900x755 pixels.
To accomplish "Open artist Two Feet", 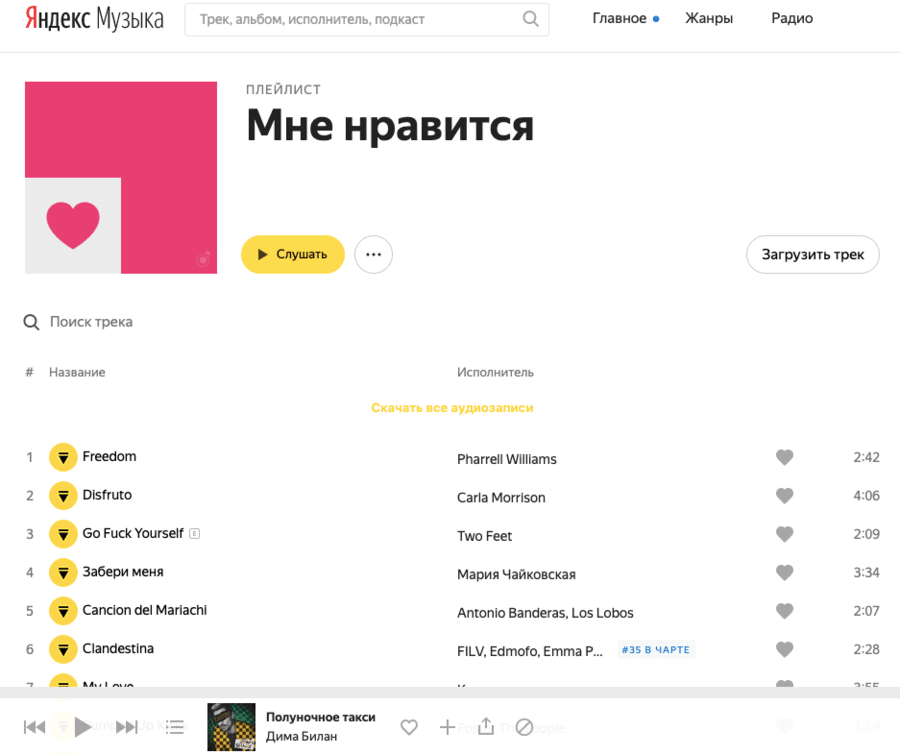I will pyautogui.click(x=484, y=536).
